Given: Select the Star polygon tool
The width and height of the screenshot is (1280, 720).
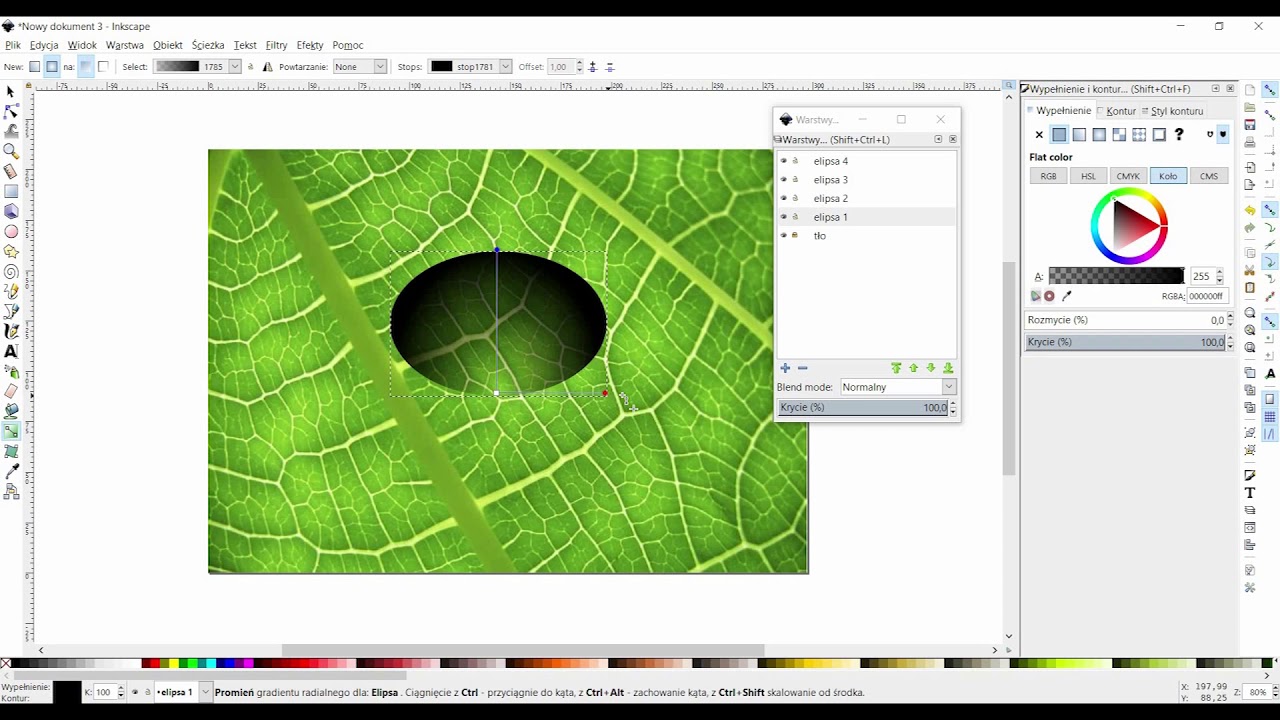Looking at the screenshot, I should [11, 251].
